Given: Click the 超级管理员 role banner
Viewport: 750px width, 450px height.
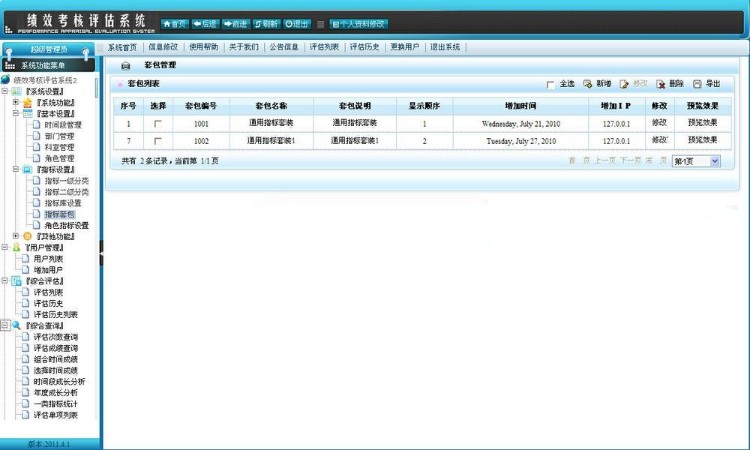Looking at the screenshot, I should (x=49, y=49).
